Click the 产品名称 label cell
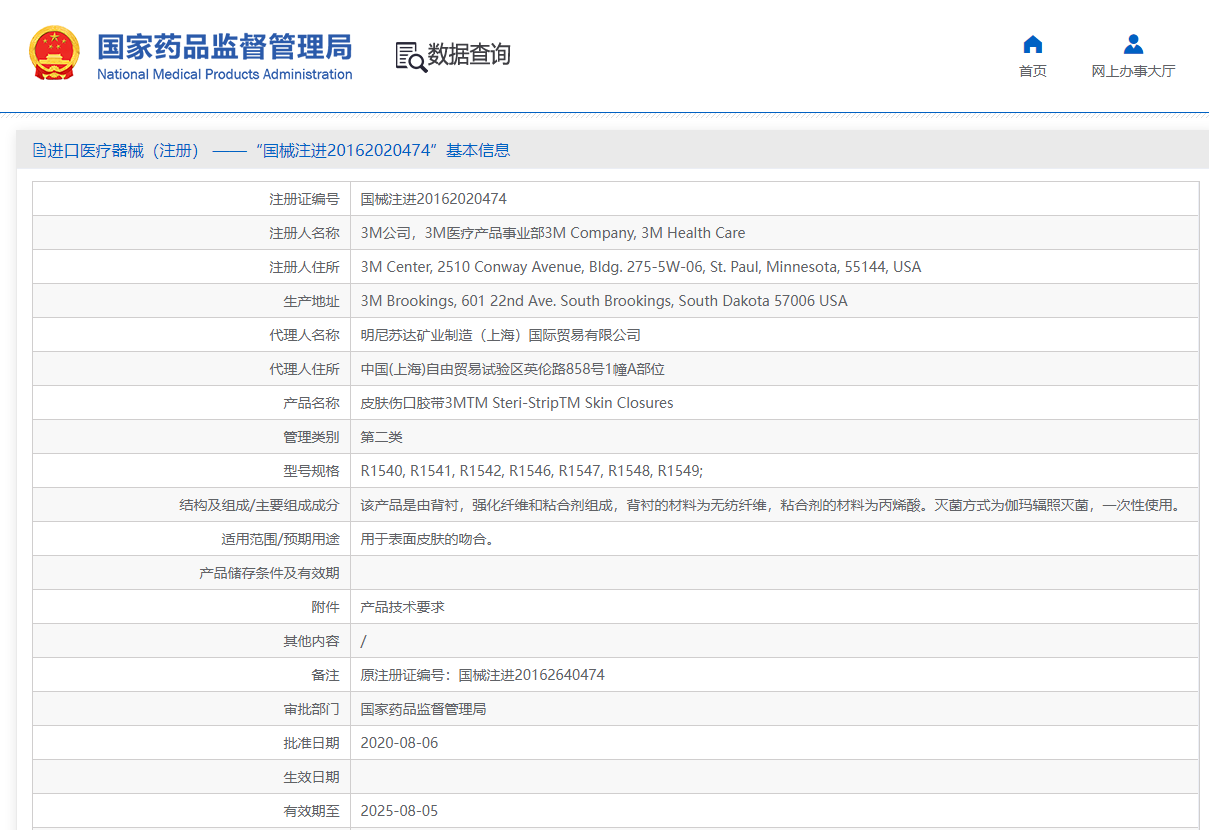Screen dimensions: 1209x830 point(192,403)
